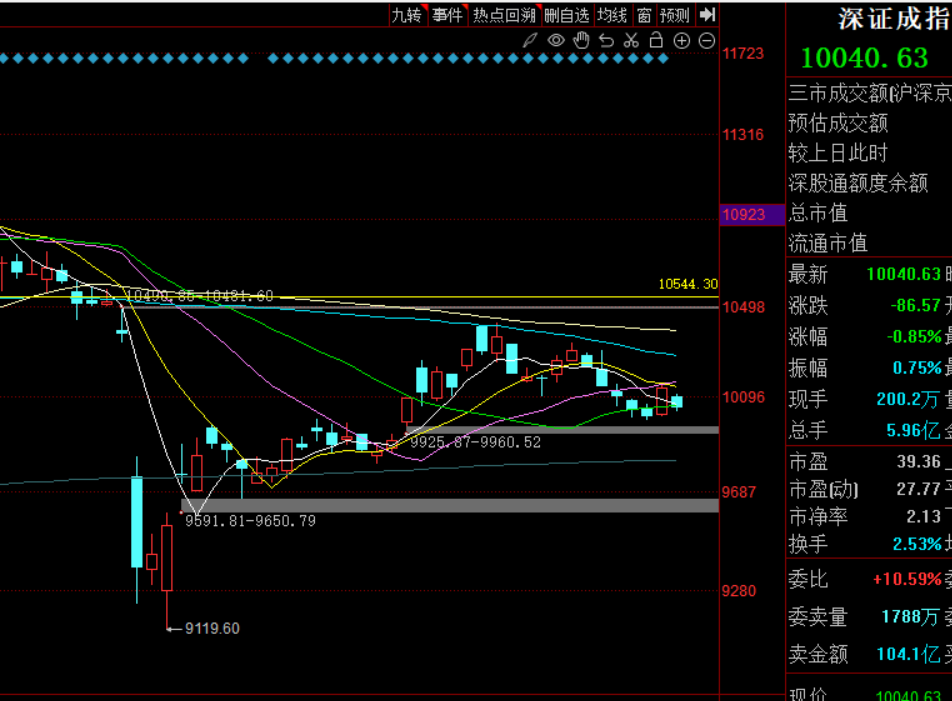
Task: Click the 窗 window button
Action: [644, 15]
